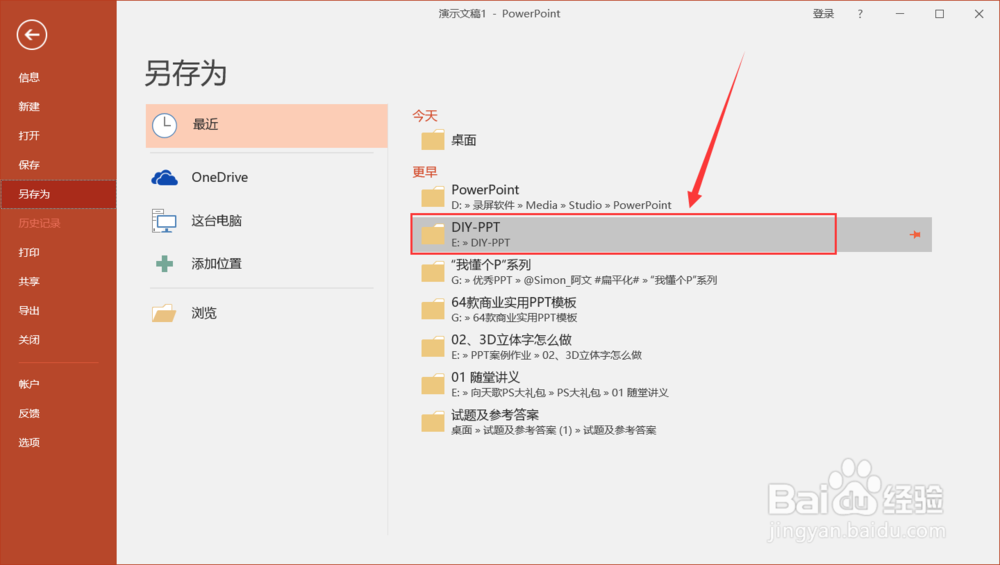Choose 打开 from the left menu
1000x565 pixels.
pos(29,136)
